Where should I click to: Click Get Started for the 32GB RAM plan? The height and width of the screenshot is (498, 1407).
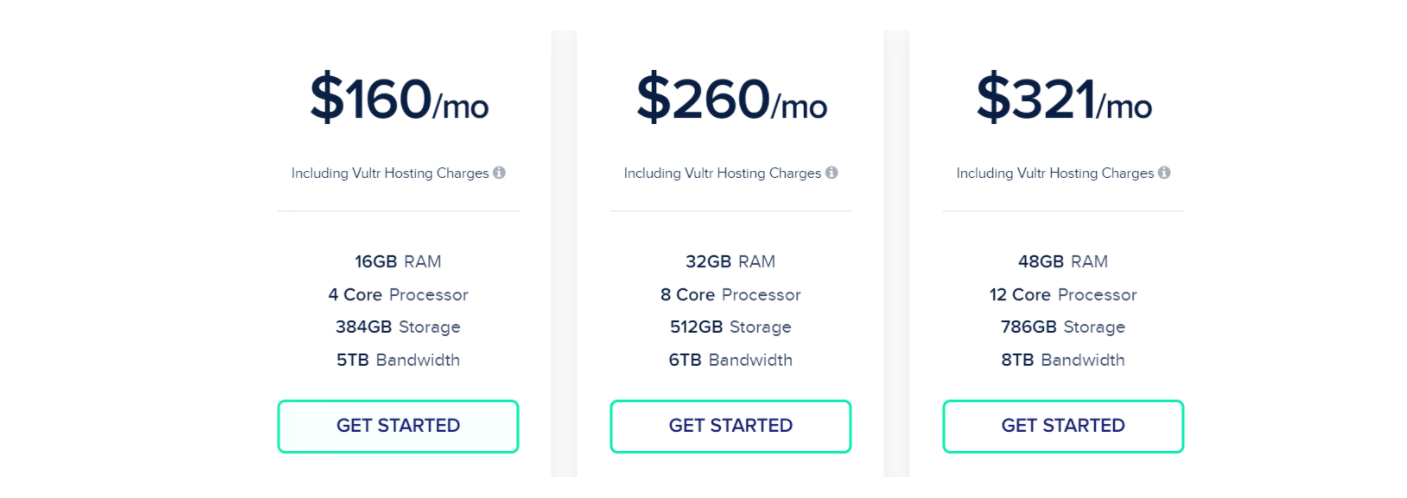731,426
